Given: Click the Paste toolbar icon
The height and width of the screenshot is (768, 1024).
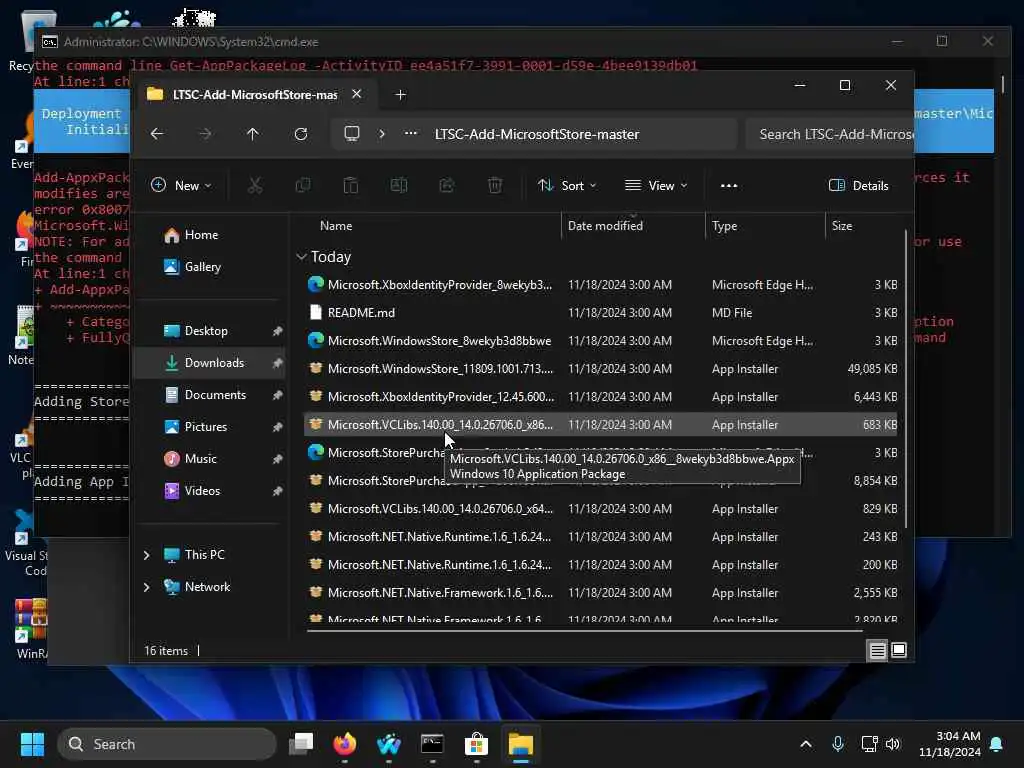Looking at the screenshot, I should point(351,185).
